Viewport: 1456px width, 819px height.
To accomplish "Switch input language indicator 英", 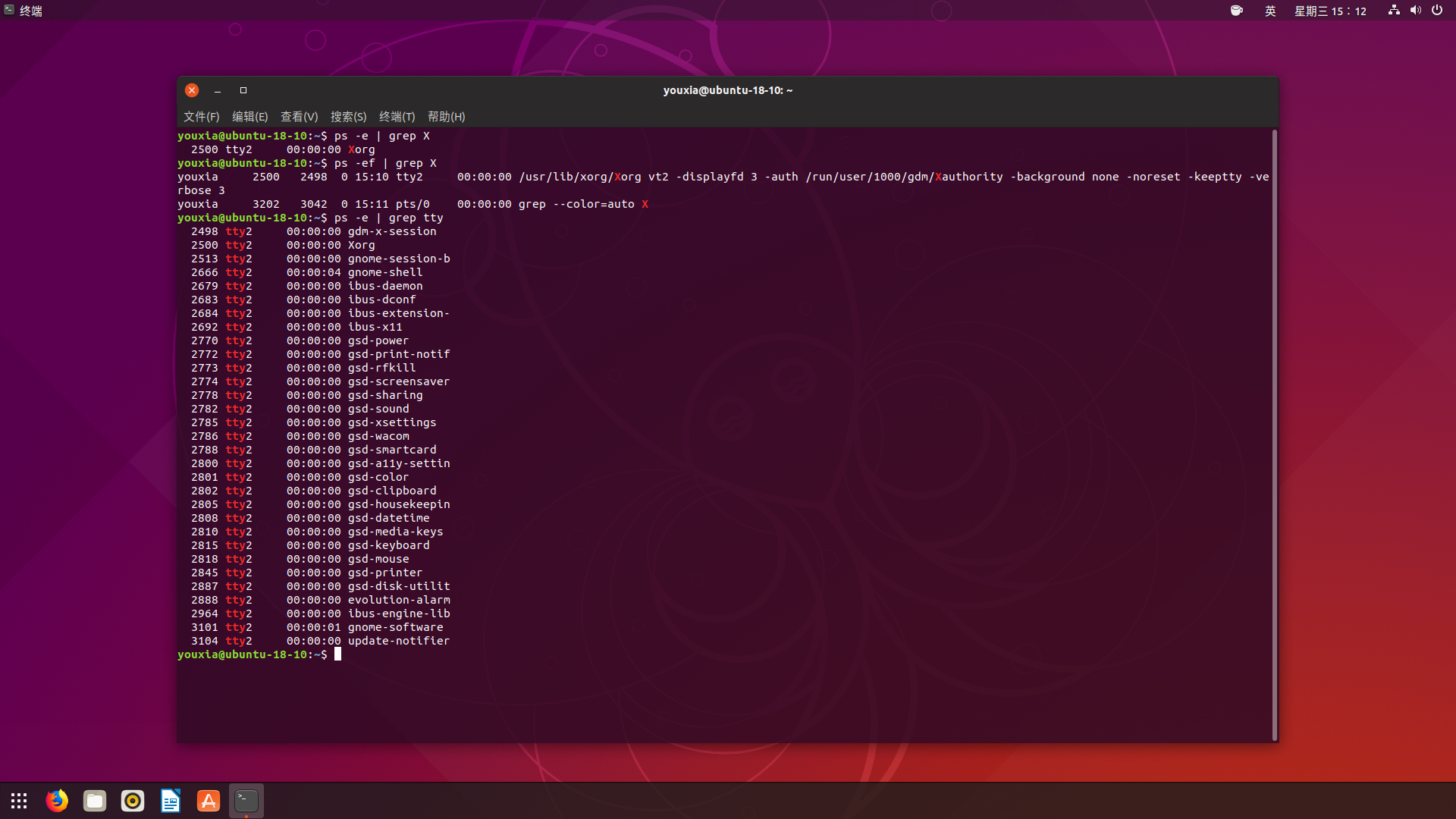I will [1270, 11].
